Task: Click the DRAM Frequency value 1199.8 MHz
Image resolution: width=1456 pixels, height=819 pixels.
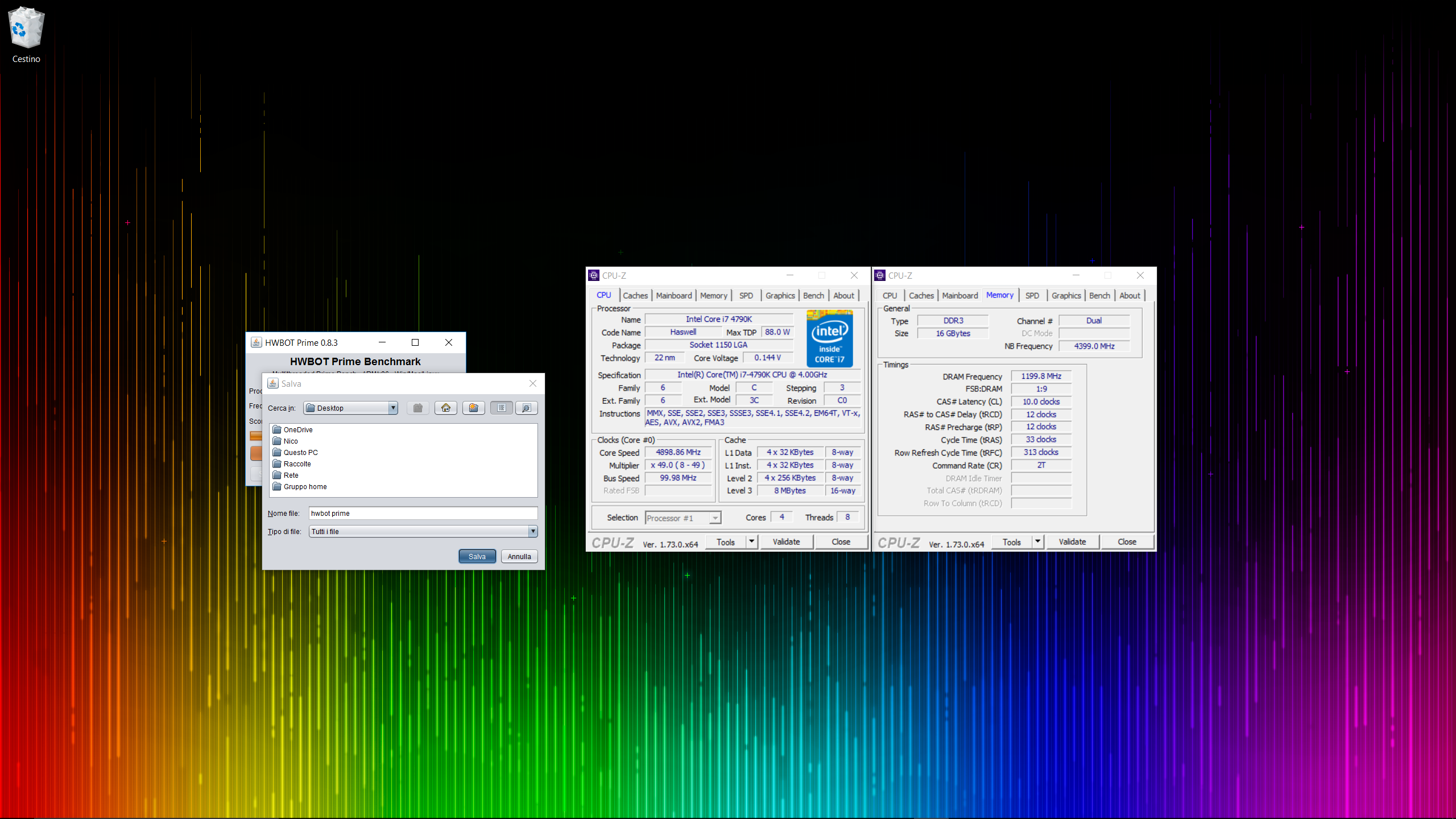Action: click(x=1041, y=376)
